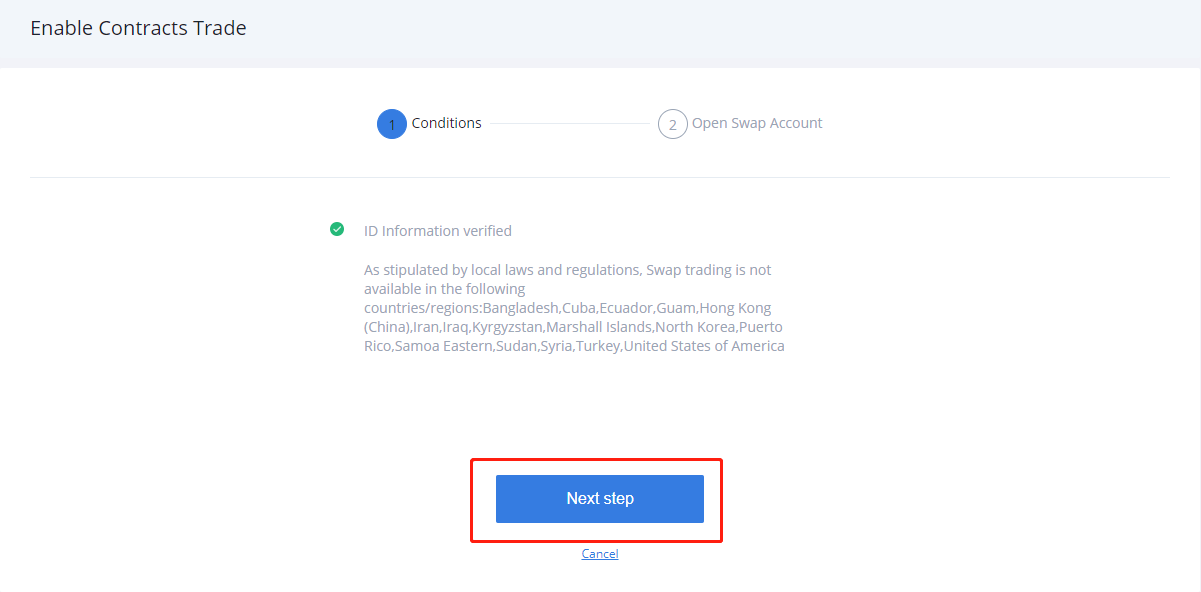Screen dimensions: 1201x592
Task: Click Turkey in the restricted countries
Action: tap(598, 346)
